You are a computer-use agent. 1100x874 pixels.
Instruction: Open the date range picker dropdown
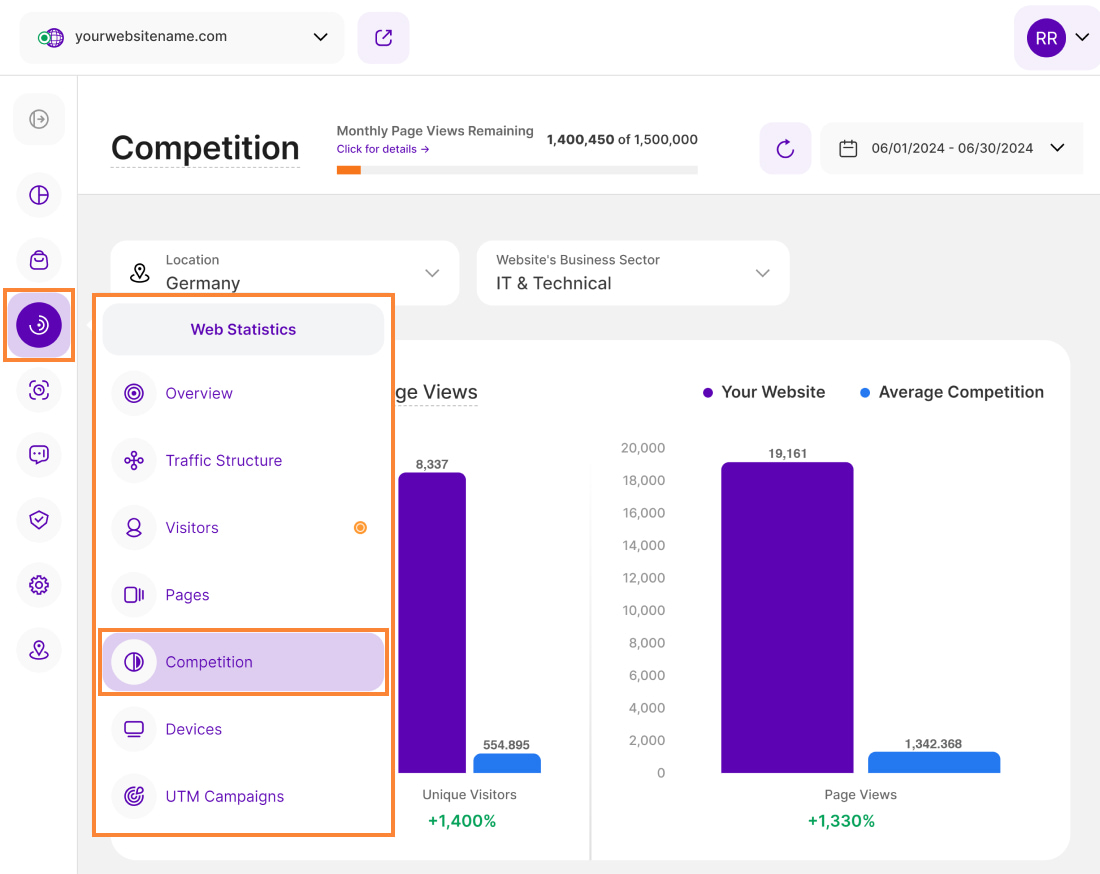coord(951,149)
